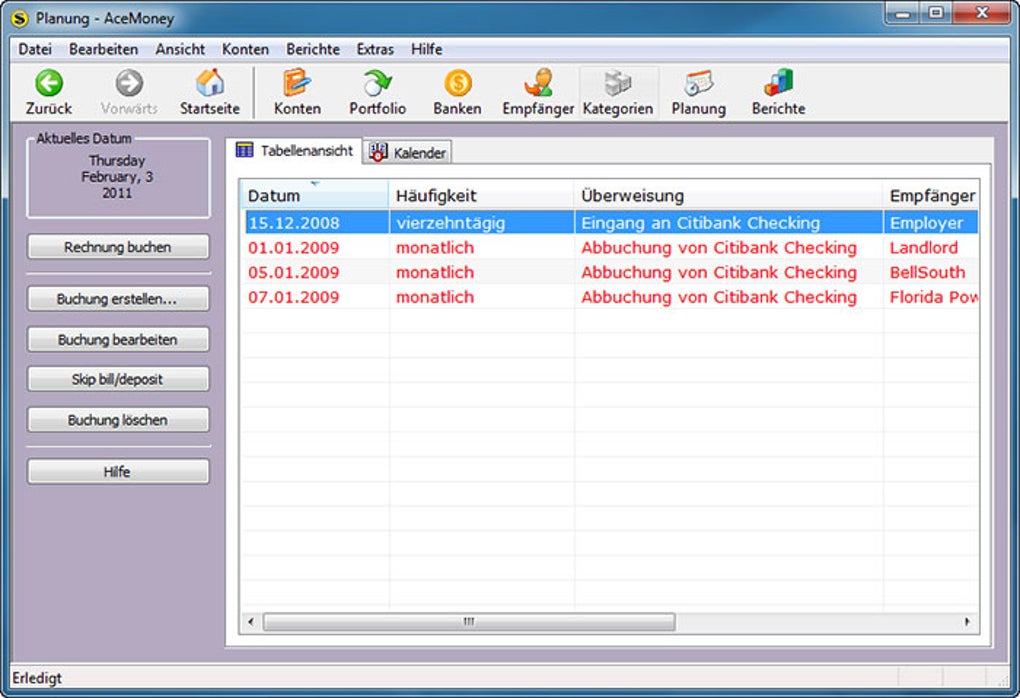Select the Landlord row dated 01.01.2009

[x=500, y=247]
